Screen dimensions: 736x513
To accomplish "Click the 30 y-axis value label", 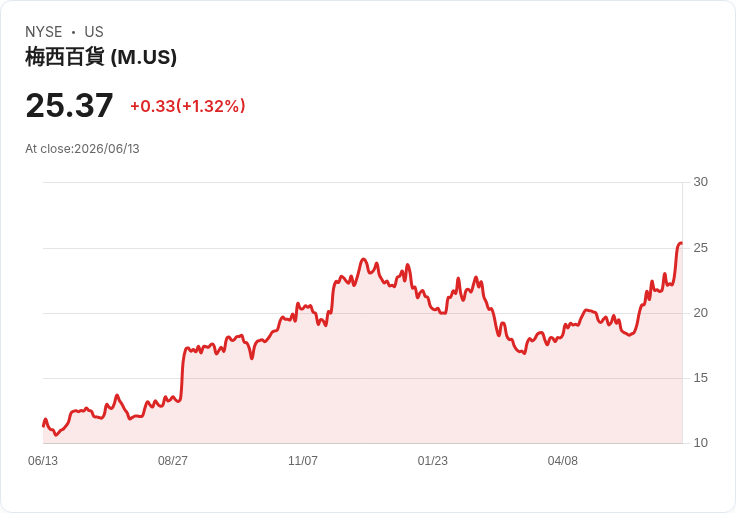I will point(700,182).
